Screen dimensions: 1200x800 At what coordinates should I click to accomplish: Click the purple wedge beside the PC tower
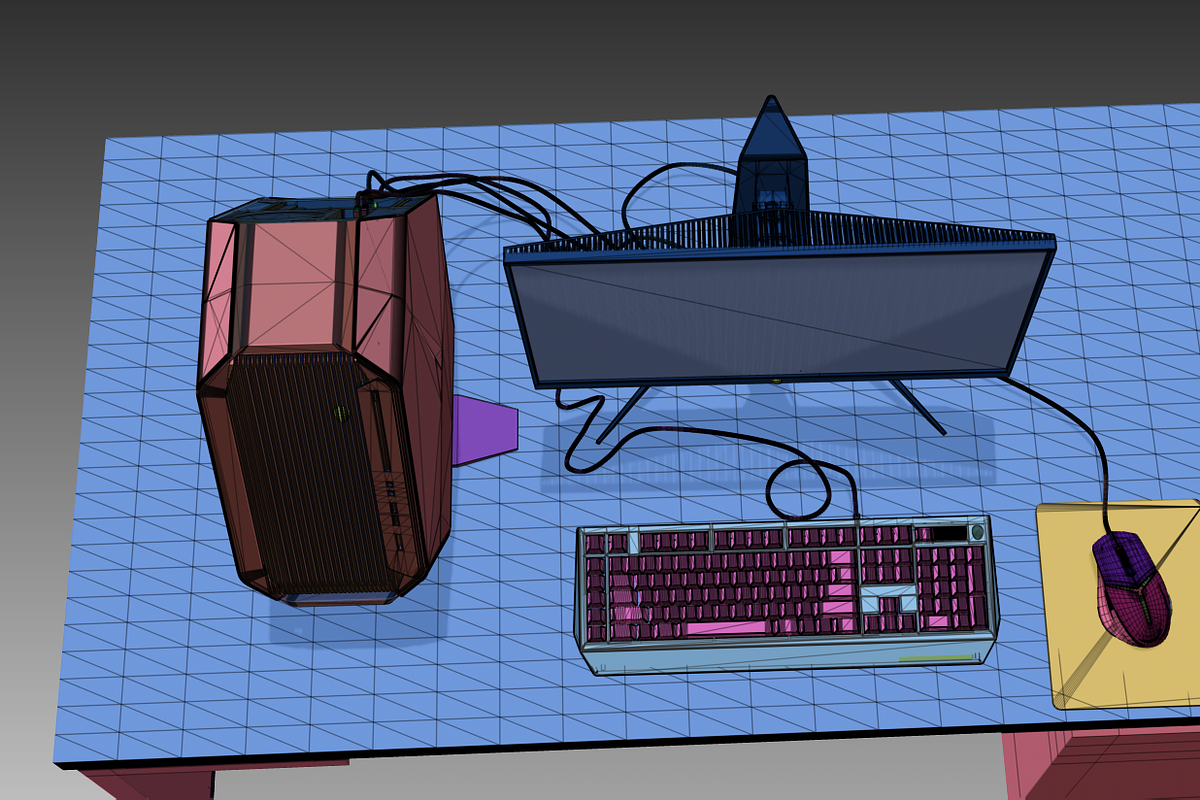click(x=484, y=430)
